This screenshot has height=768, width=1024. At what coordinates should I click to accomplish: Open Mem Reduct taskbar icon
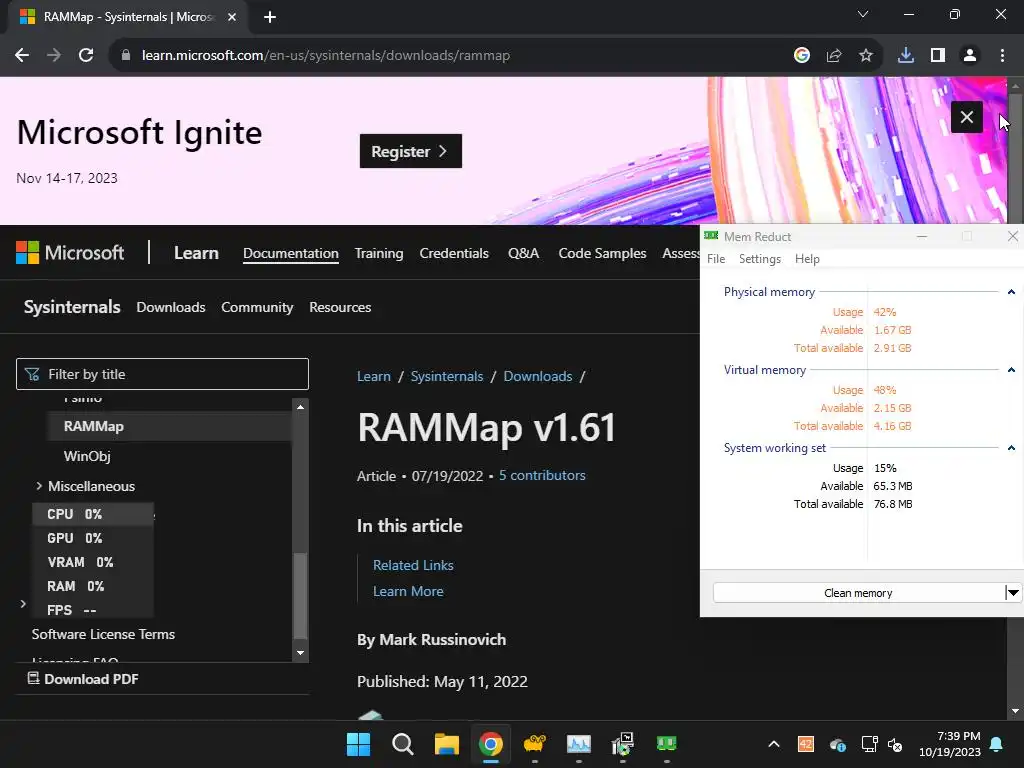667,744
